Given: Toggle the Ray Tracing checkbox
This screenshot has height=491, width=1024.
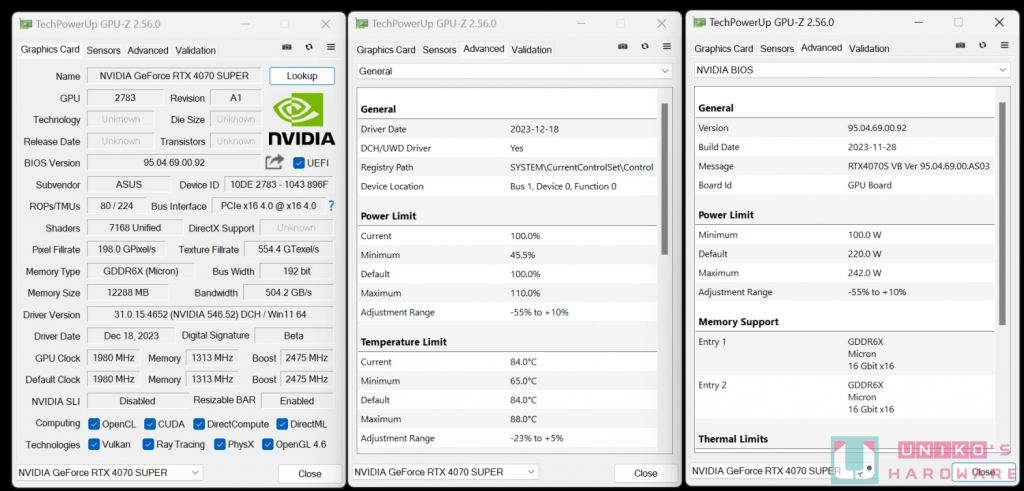Looking at the screenshot, I should click(x=148, y=445).
